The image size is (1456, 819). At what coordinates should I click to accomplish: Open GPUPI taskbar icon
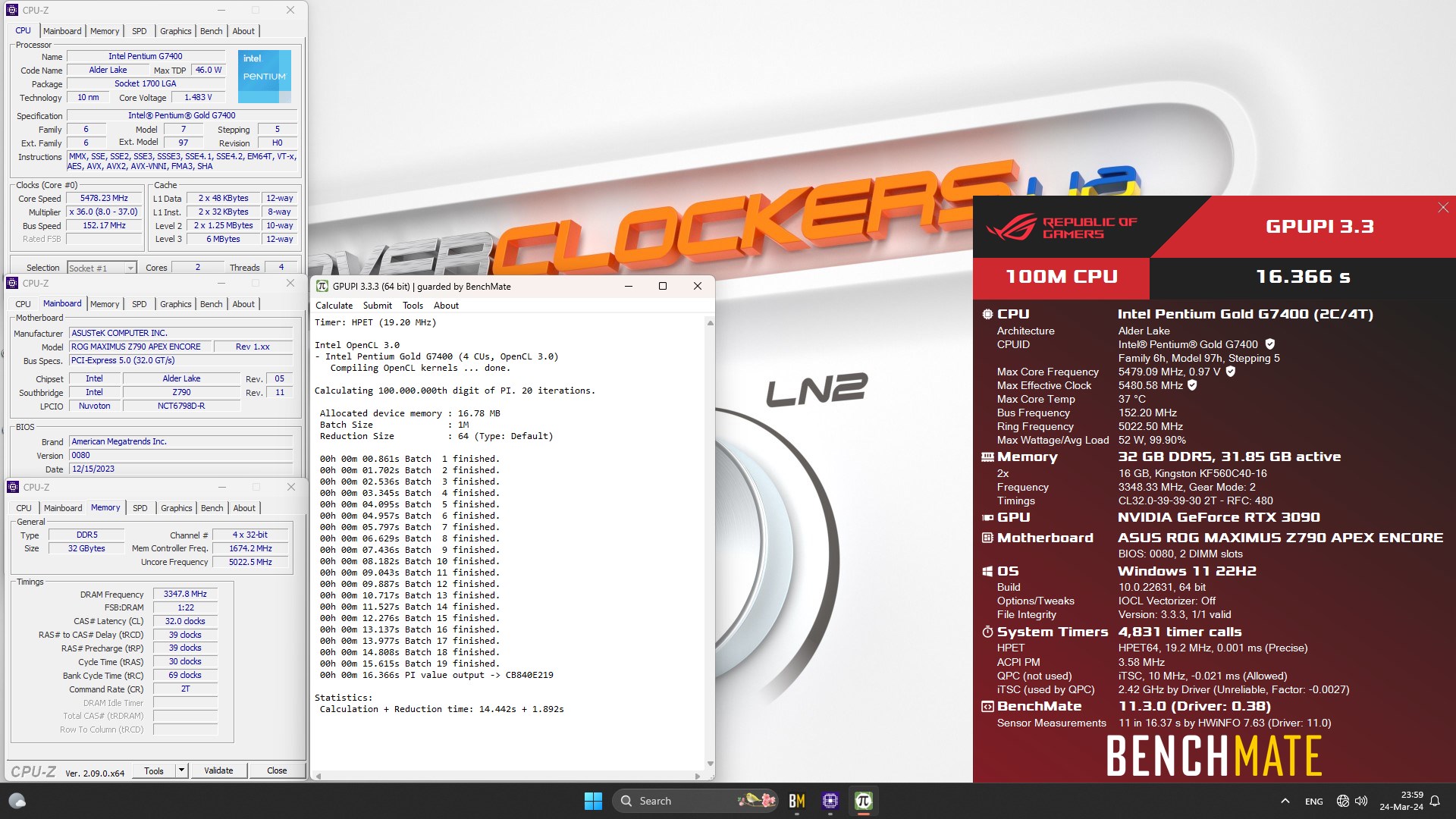(x=863, y=801)
